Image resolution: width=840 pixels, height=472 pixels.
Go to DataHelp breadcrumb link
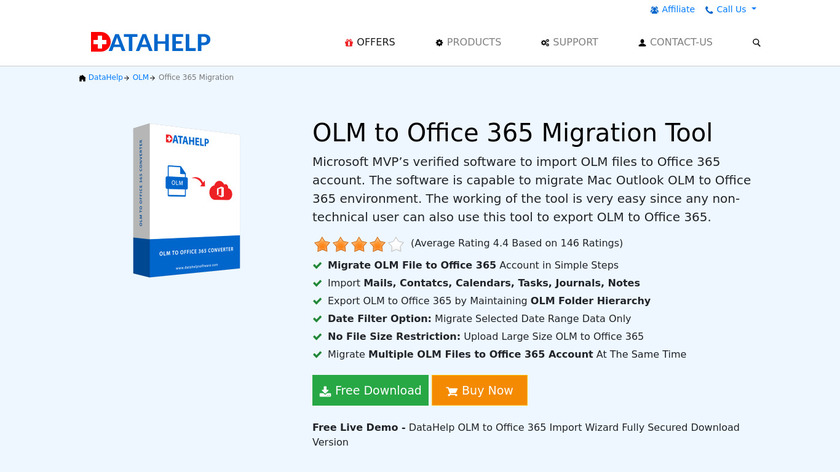coord(106,77)
